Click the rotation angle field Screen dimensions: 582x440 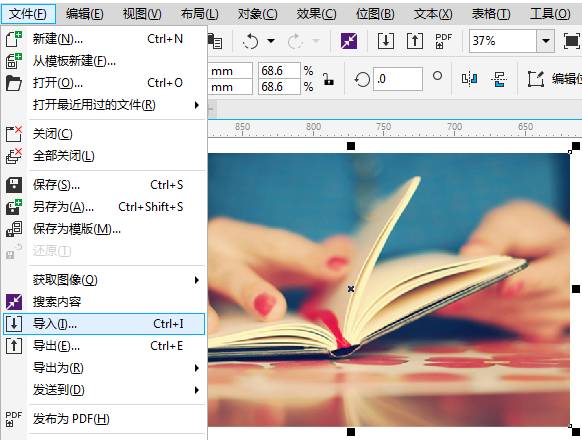coord(398,79)
